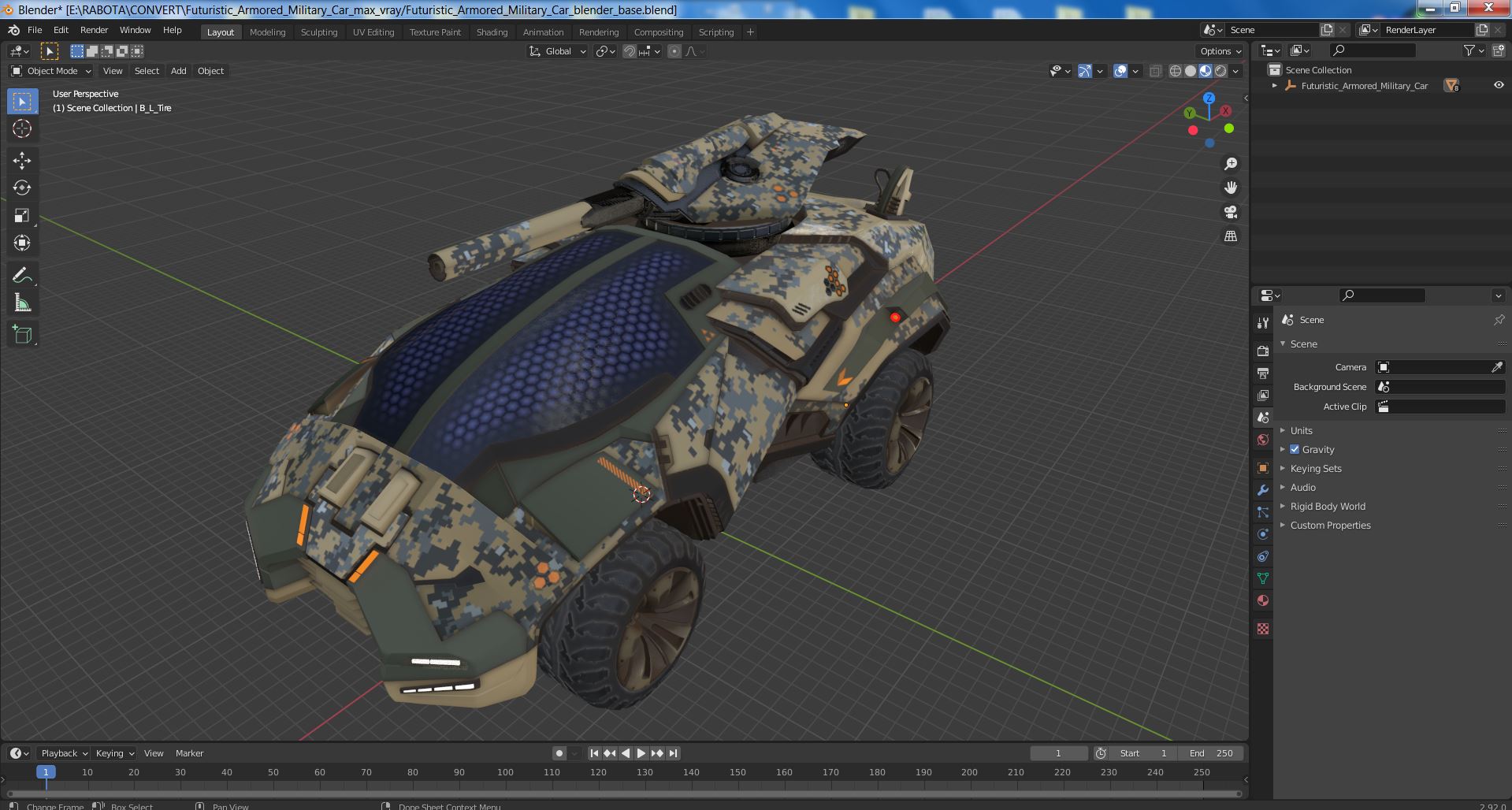Switch to Material Preview shading
This screenshot has height=810, width=1512.
pyautogui.click(x=1206, y=71)
